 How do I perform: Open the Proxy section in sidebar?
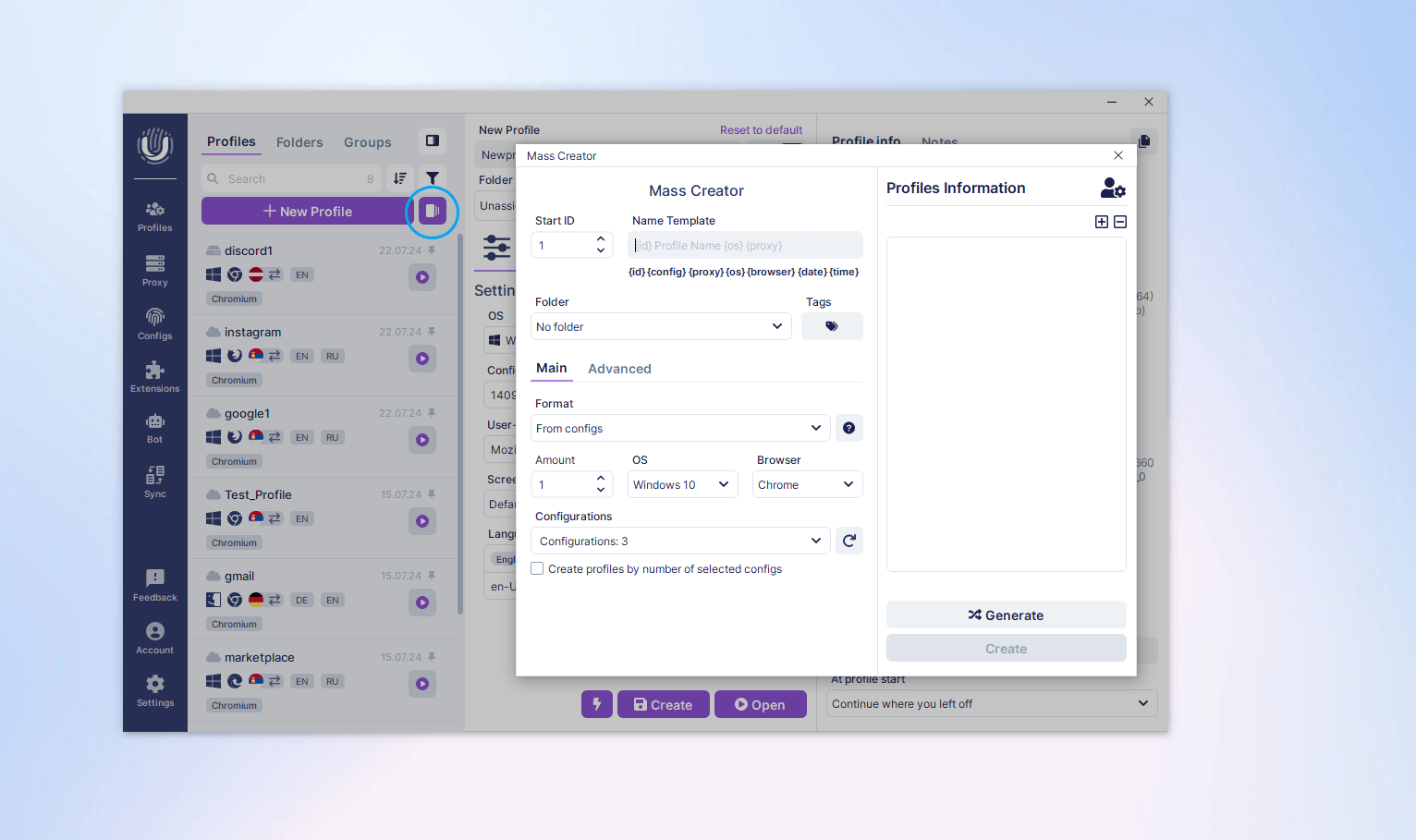[x=154, y=270]
